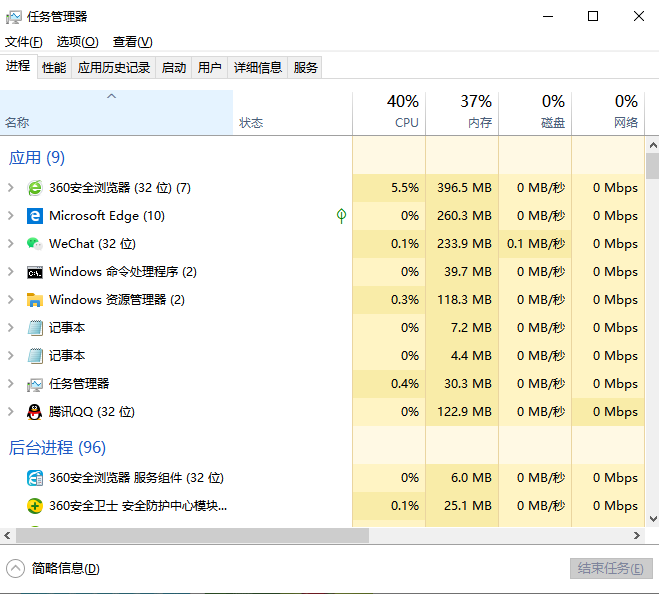Expand the WeChat process tree

pos(10,244)
